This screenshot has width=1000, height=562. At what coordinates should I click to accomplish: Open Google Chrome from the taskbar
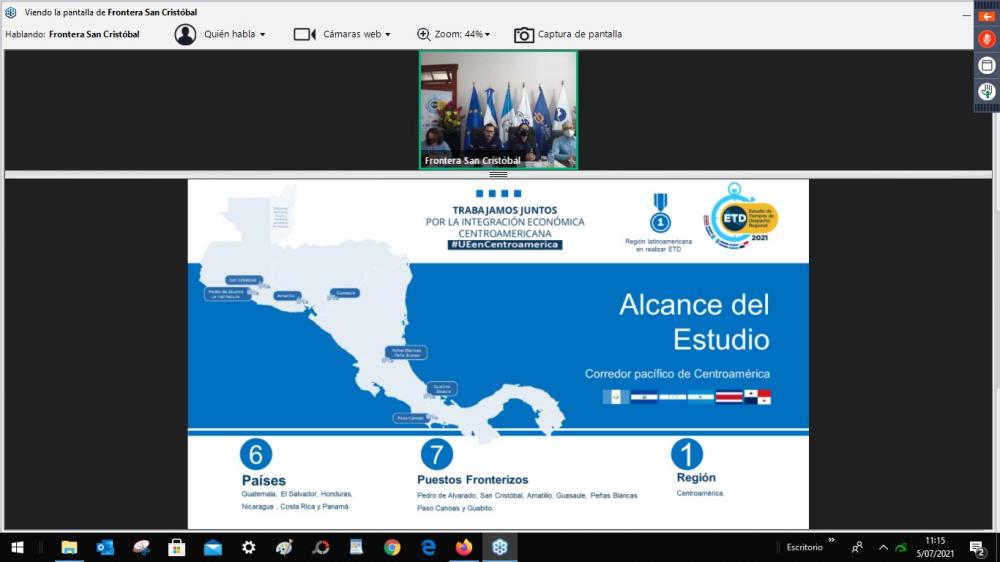pos(392,547)
